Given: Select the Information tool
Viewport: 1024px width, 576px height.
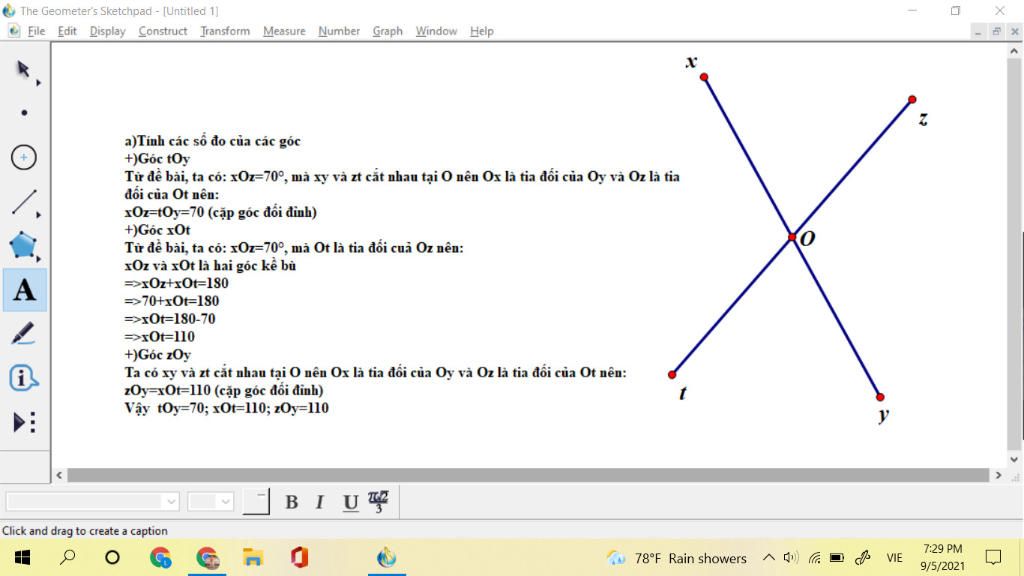Looking at the screenshot, I should click(24, 378).
